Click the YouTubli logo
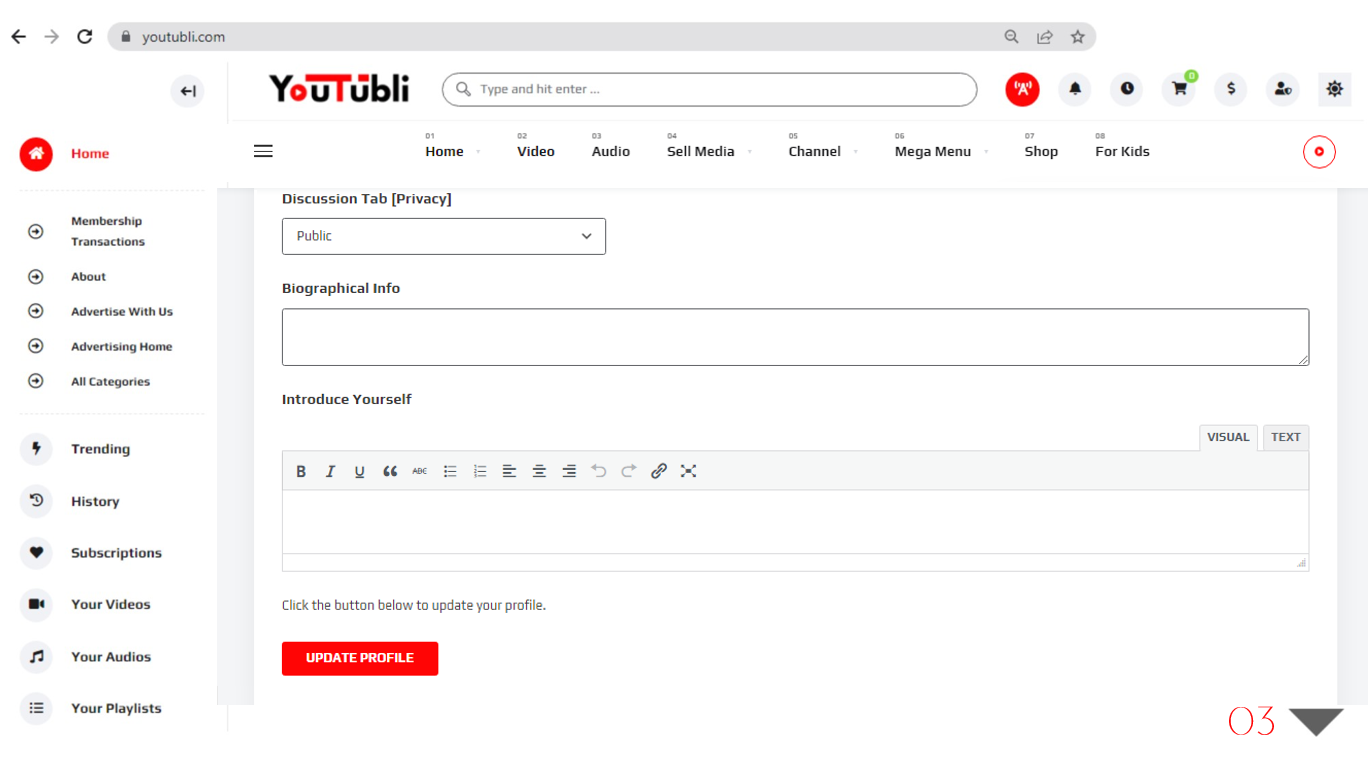This screenshot has height=763, width=1368. (339, 88)
